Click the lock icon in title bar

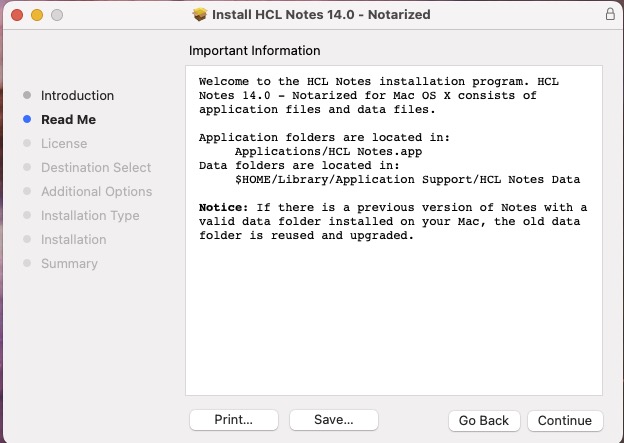[x=610, y=15]
